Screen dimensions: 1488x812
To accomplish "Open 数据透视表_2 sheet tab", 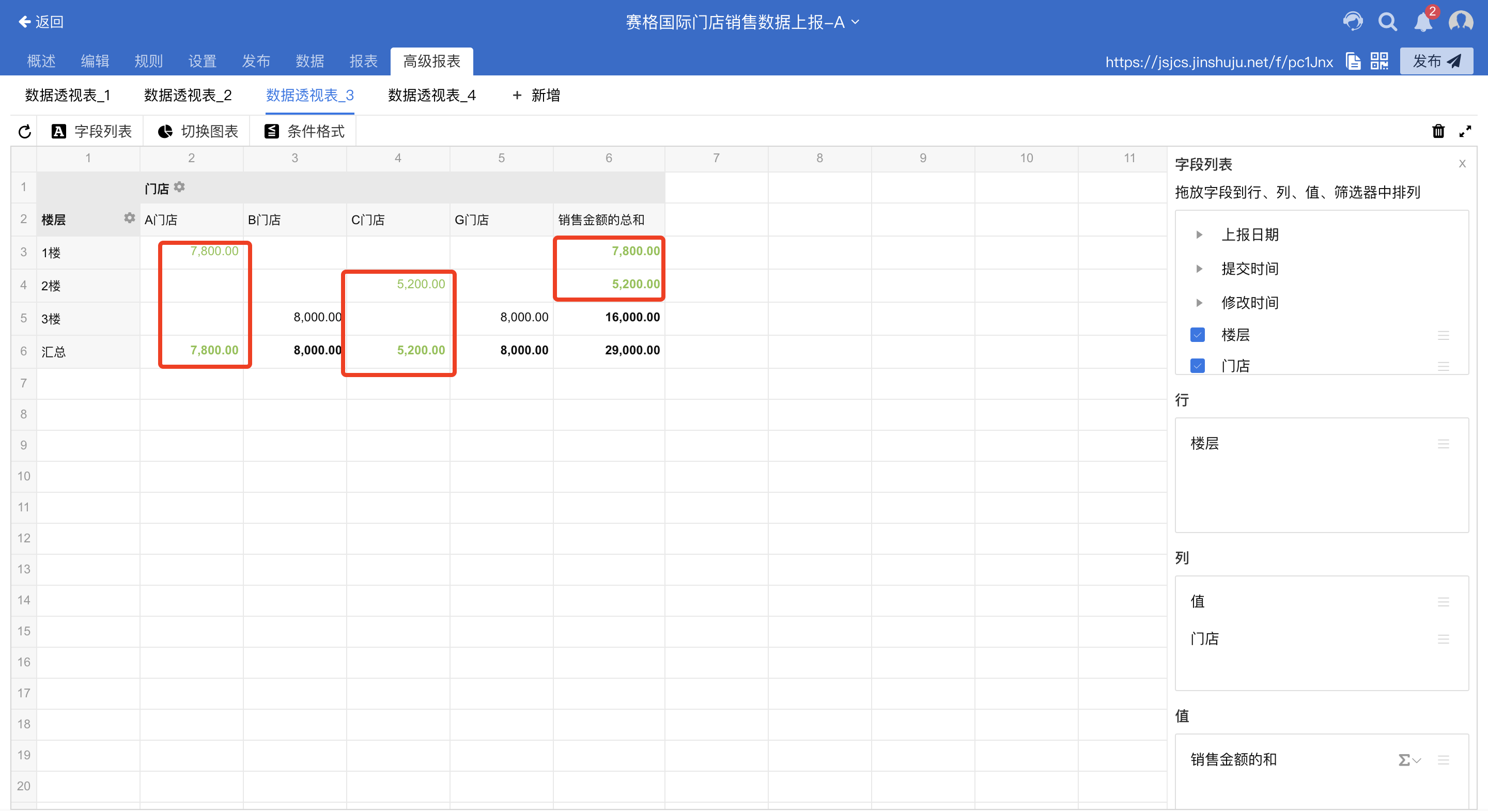I will (x=188, y=95).
